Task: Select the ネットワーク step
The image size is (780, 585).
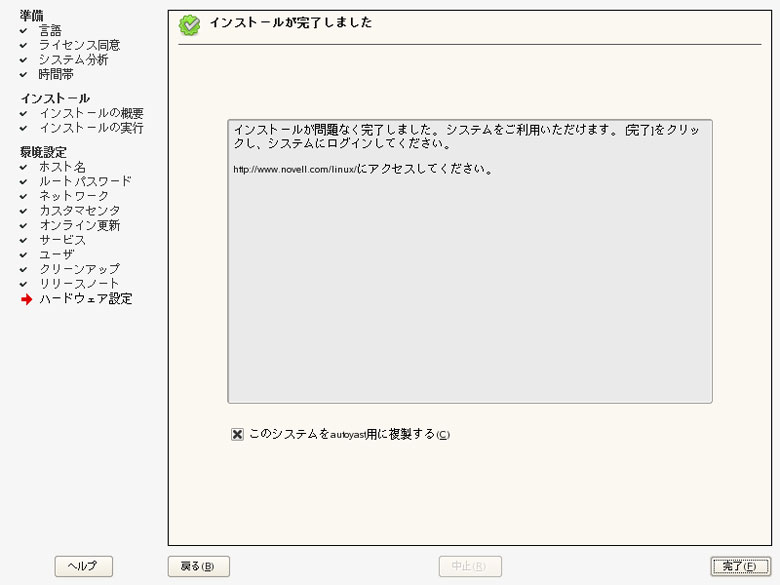Action: coord(74,196)
